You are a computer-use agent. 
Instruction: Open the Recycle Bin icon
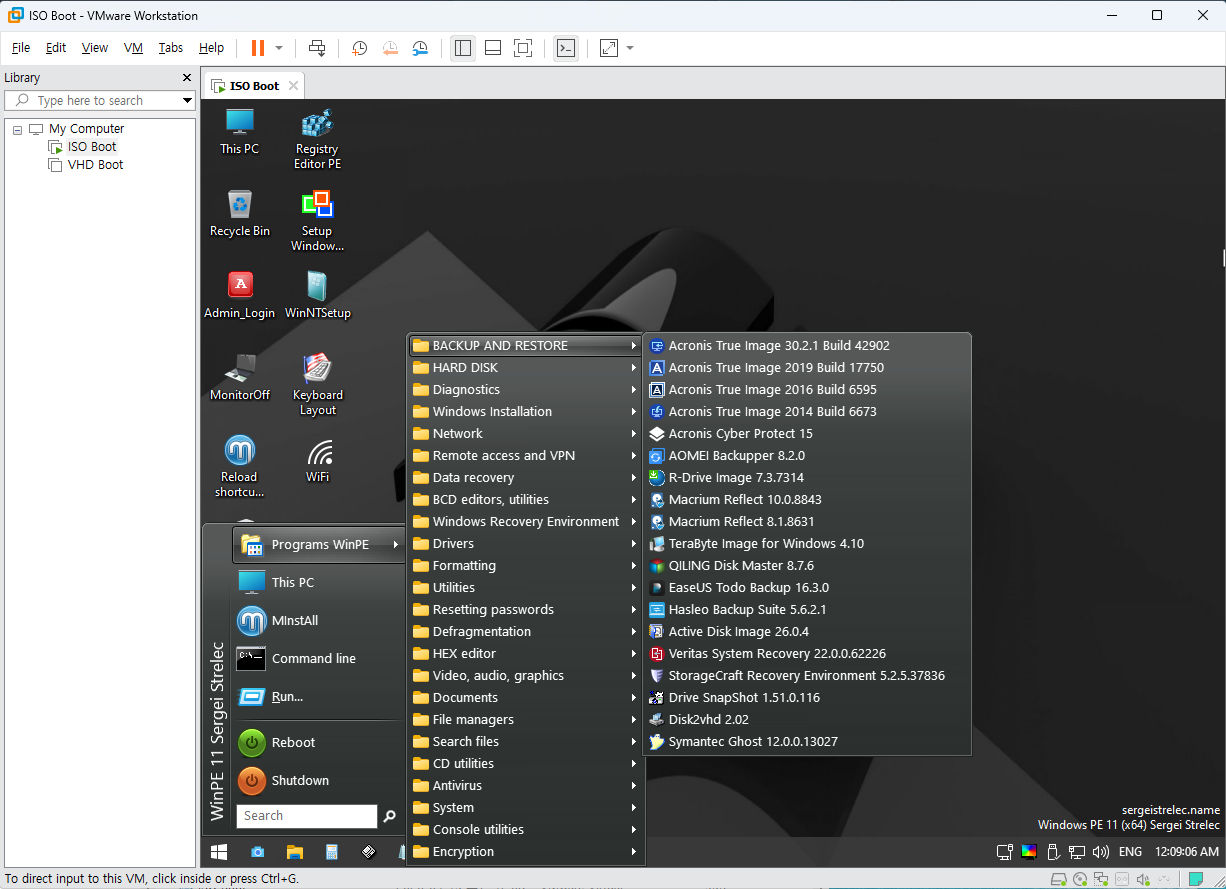point(239,213)
